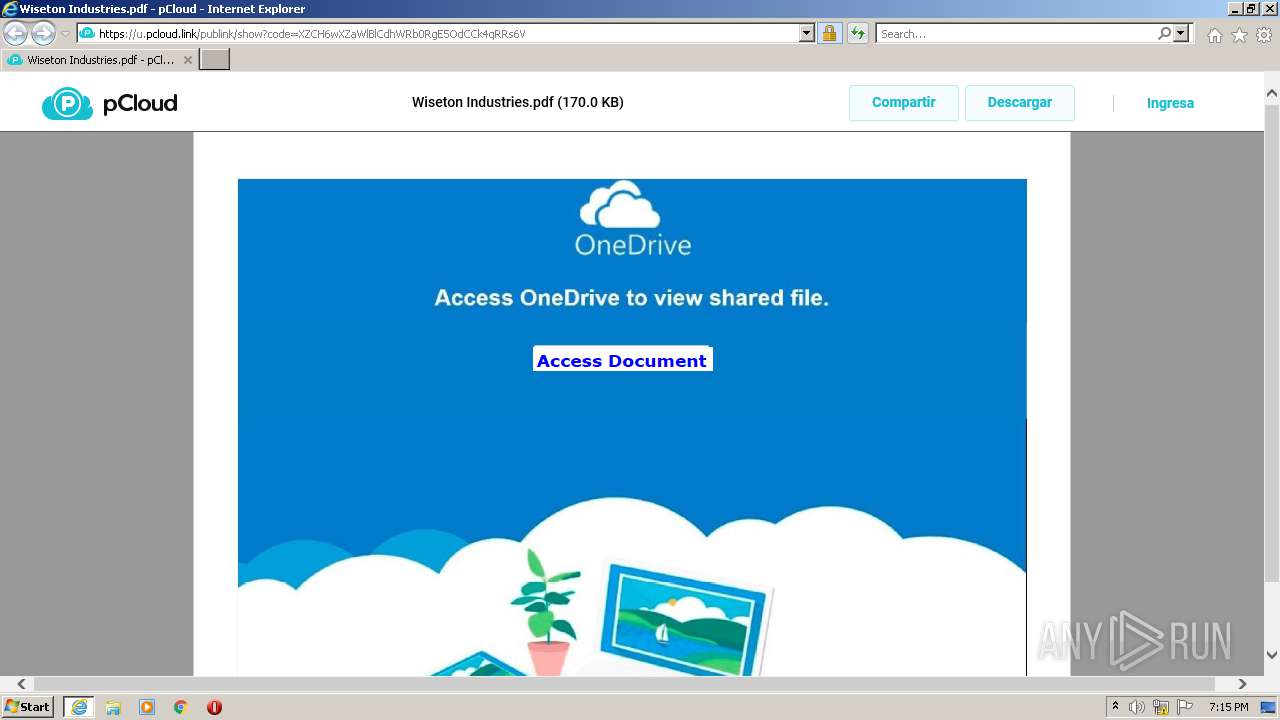
Task: Open File Explorer from taskbar
Action: [113, 707]
